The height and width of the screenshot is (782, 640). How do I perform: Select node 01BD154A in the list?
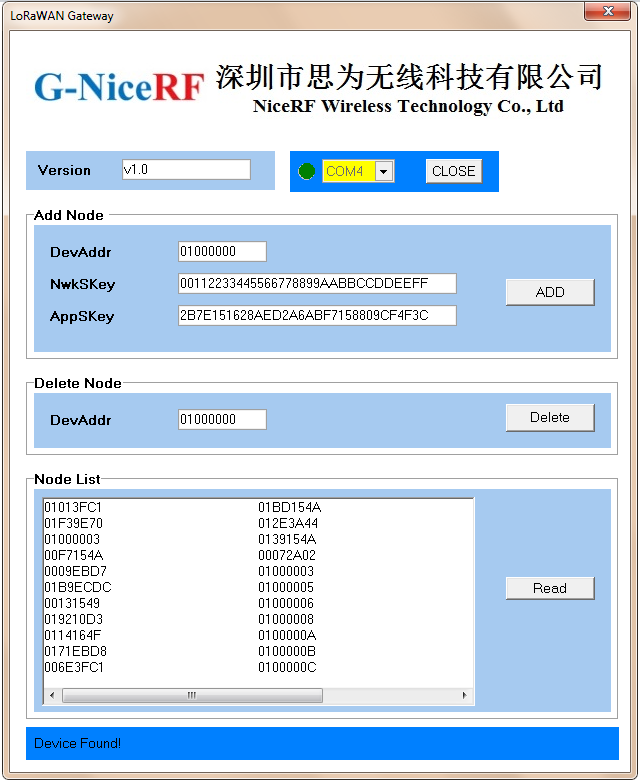(289, 507)
